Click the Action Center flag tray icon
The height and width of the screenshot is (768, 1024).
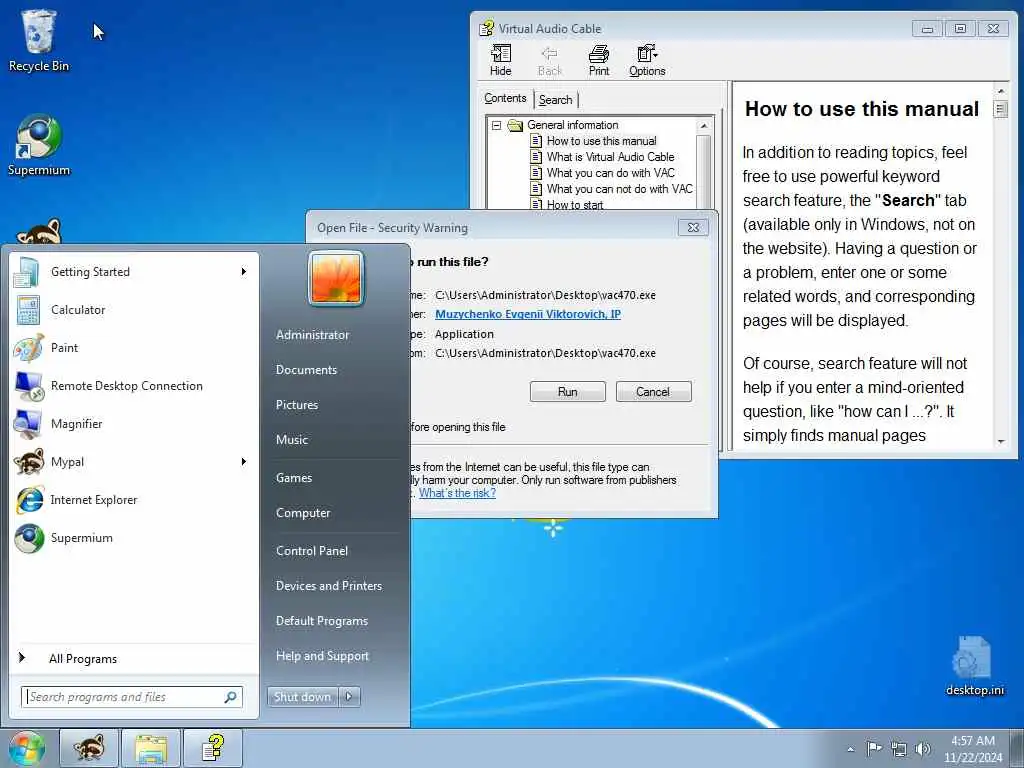pyautogui.click(x=874, y=748)
